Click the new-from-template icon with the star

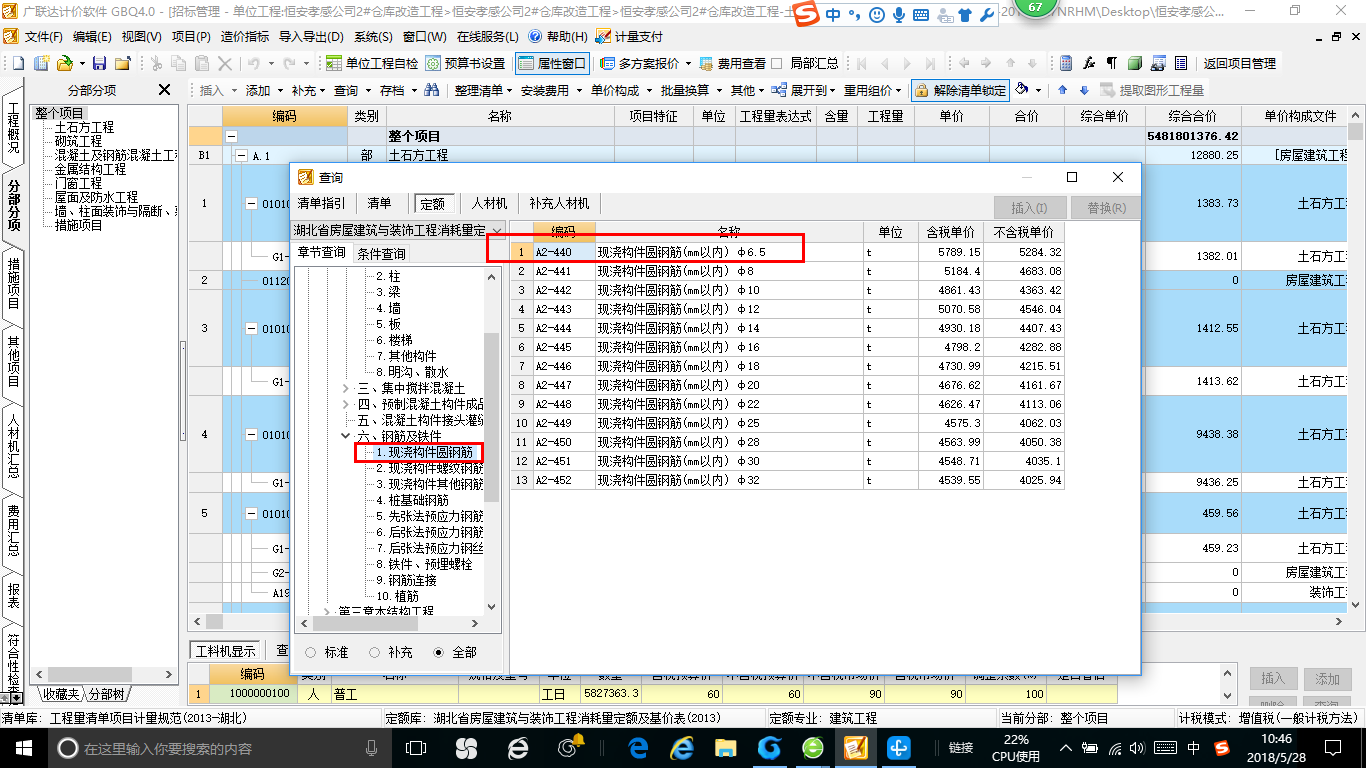click(41, 63)
